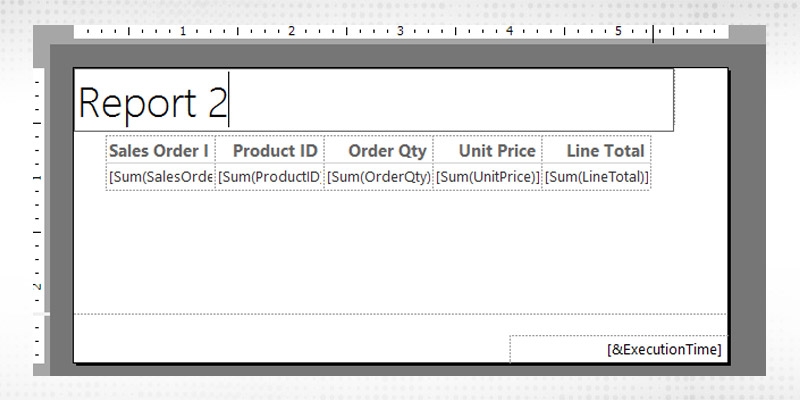This screenshot has width=800, height=400.
Task: Select the Unit Price column header
Action: point(488,151)
